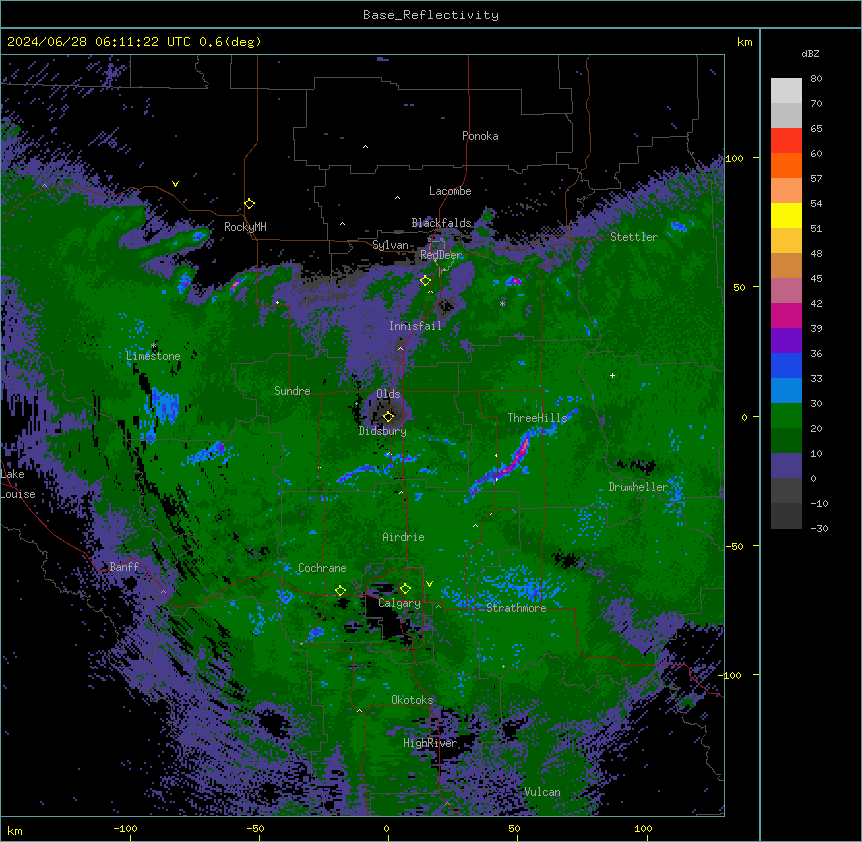Select the yellow diamond marker between Olds and Didsbury

coord(388,416)
